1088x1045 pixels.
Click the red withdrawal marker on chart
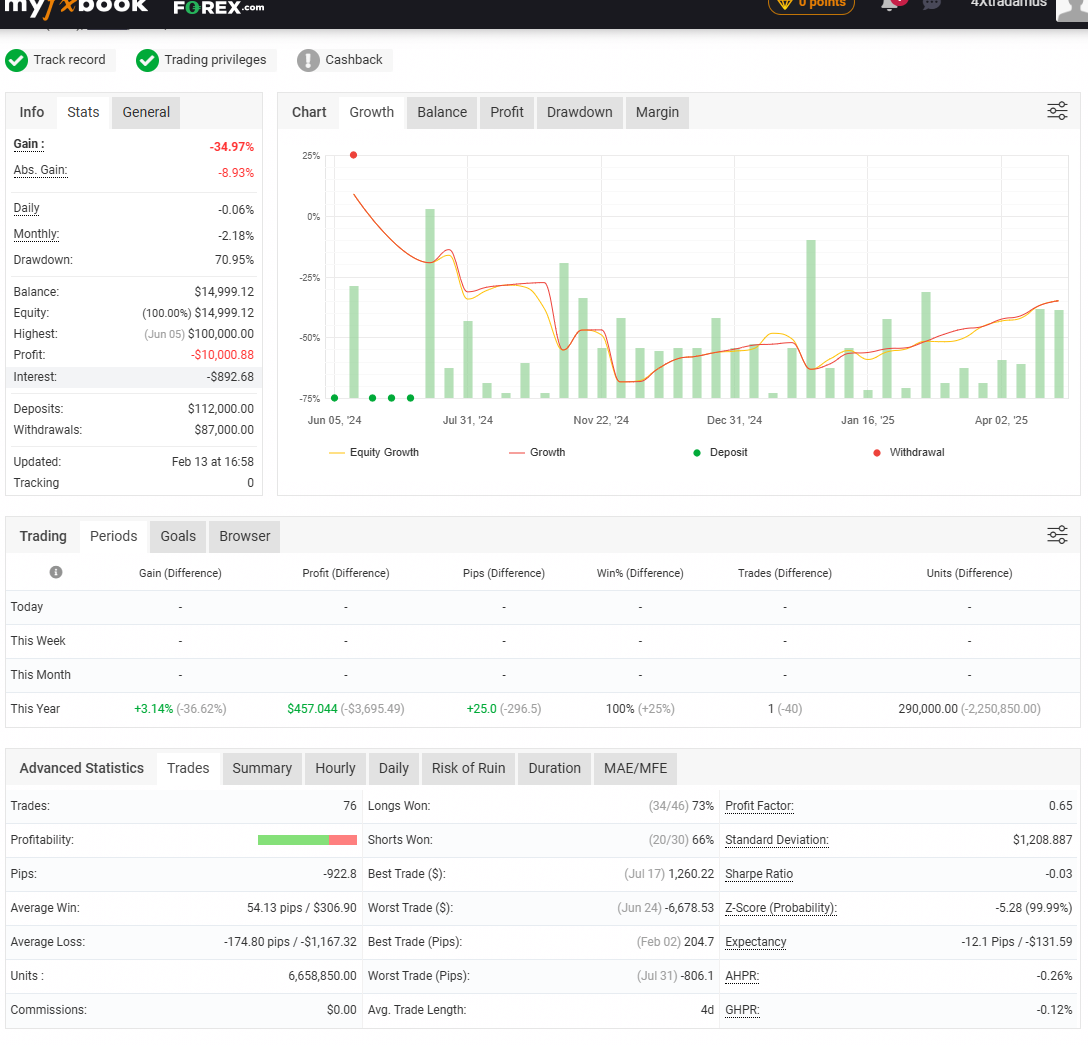click(354, 155)
